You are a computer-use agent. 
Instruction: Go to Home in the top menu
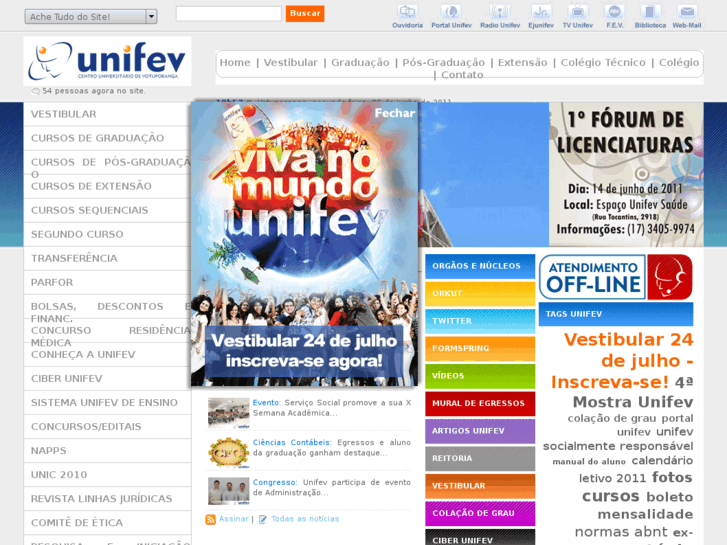[x=235, y=63]
